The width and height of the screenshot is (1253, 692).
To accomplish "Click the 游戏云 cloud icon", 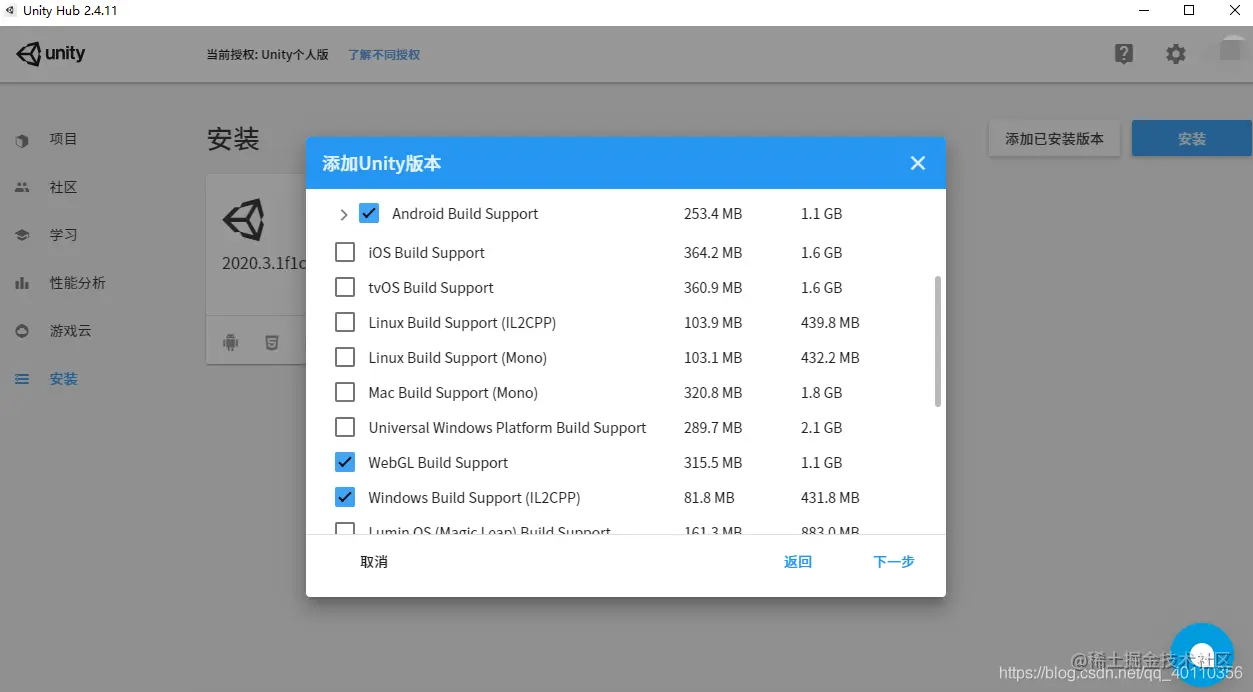I will coord(22,331).
